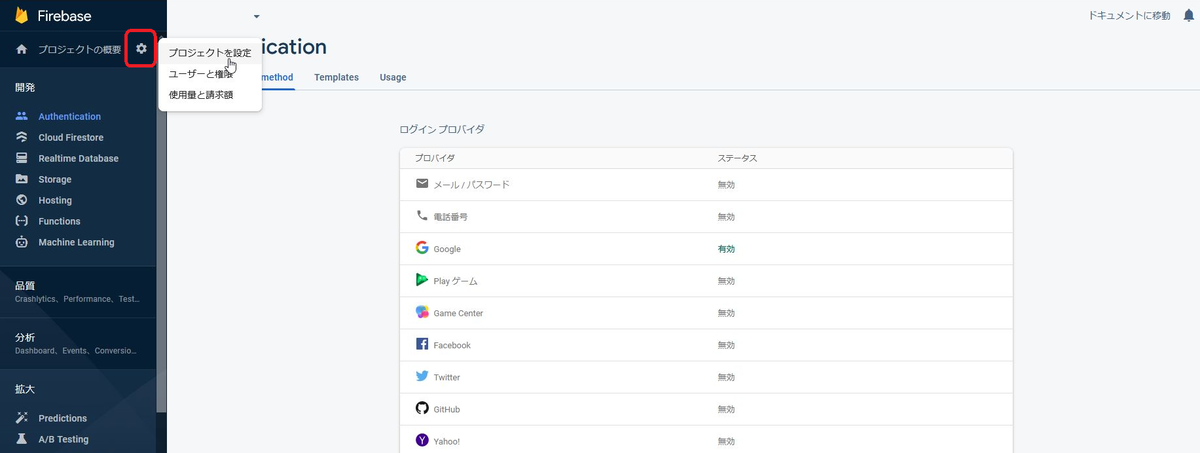Screen dimensions: 1200x453
Task: Select 使用量と請求額 from the menu
Action: pyautogui.click(x=210, y=95)
